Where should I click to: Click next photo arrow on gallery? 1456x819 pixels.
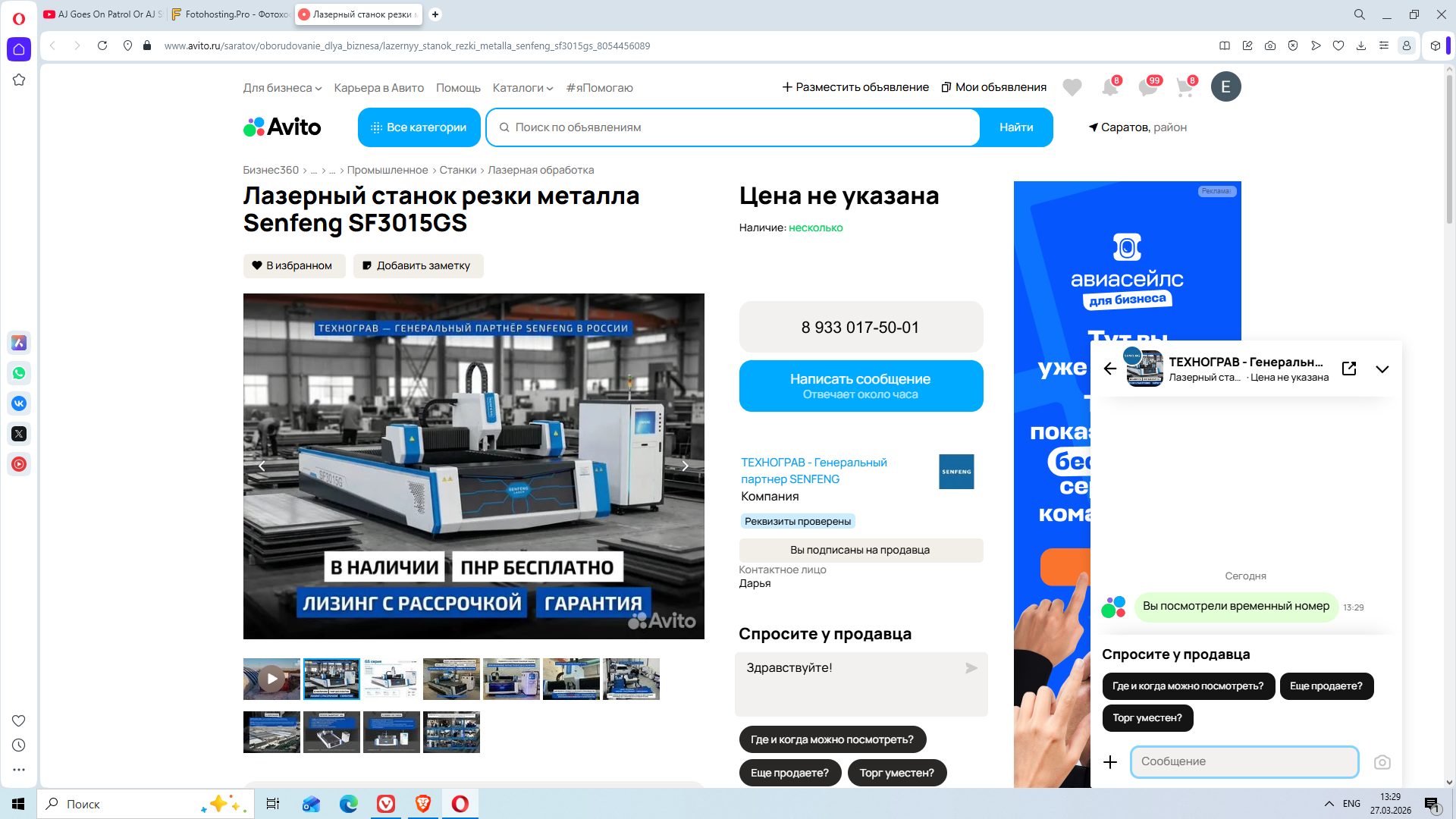[x=685, y=466]
